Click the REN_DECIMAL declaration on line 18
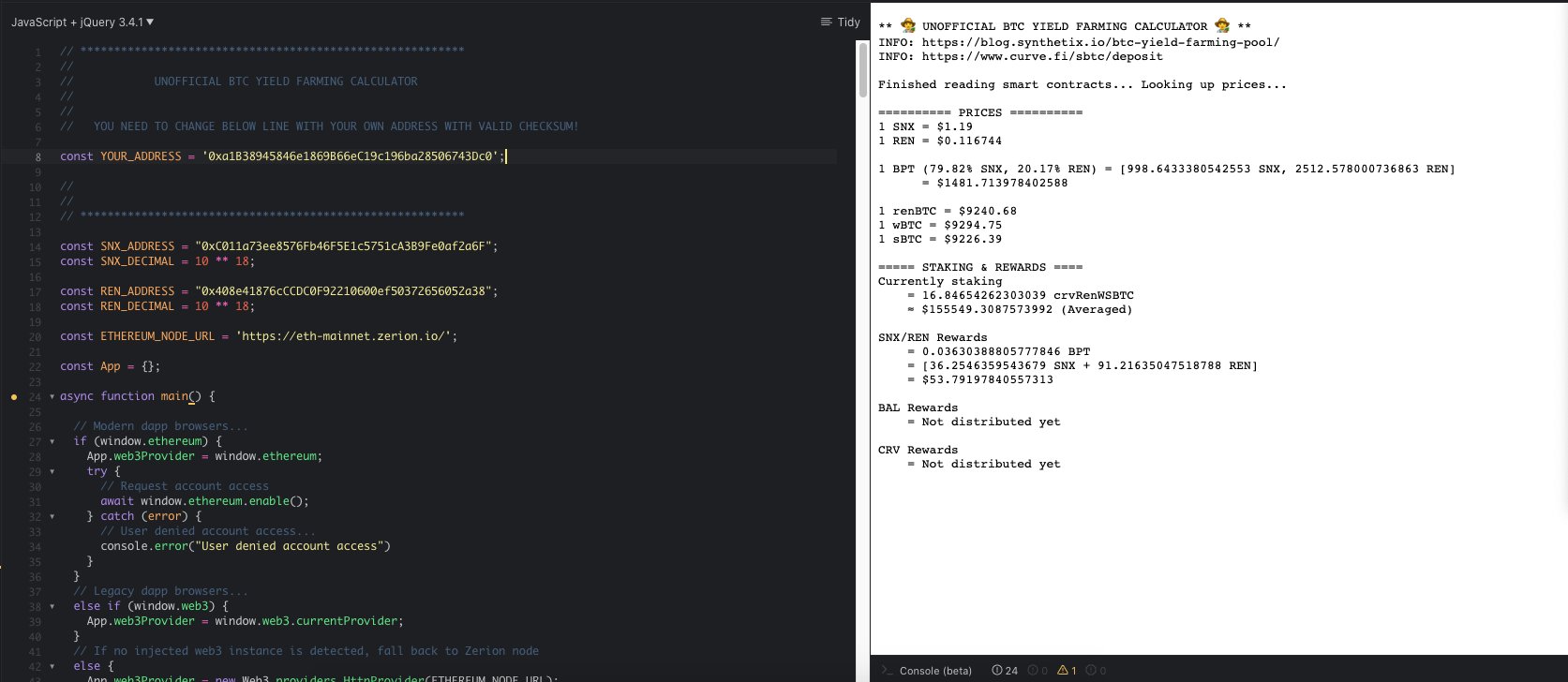The height and width of the screenshot is (682, 1568). point(157,306)
